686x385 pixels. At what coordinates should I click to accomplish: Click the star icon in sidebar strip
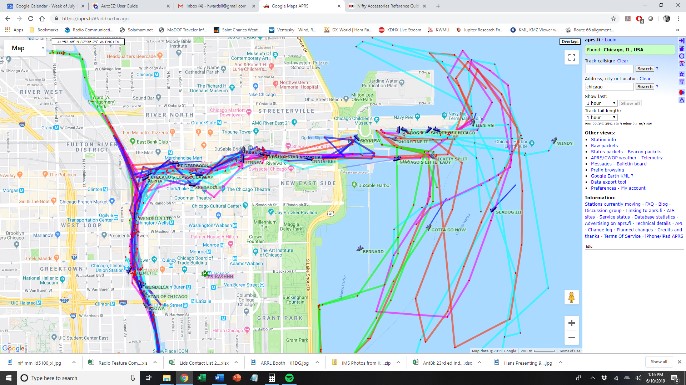point(682,74)
